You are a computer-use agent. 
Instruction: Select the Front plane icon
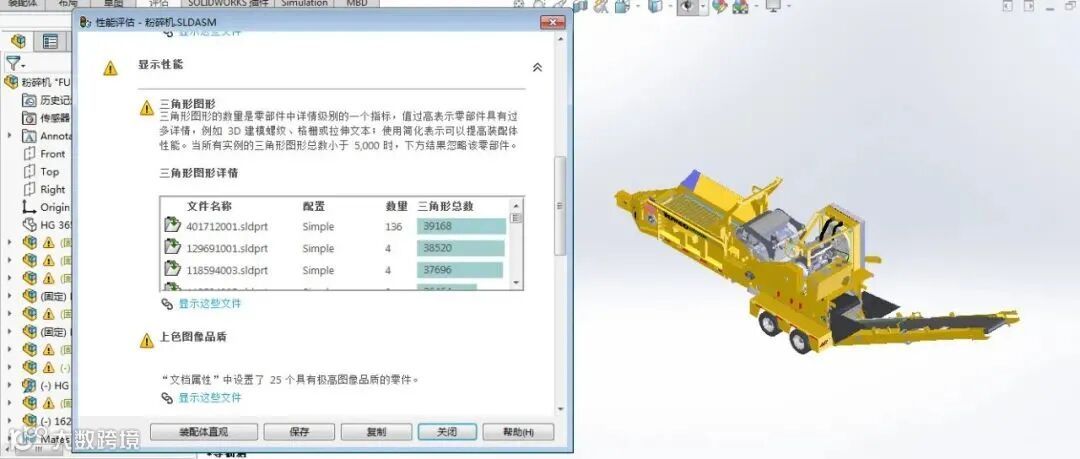point(29,154)
